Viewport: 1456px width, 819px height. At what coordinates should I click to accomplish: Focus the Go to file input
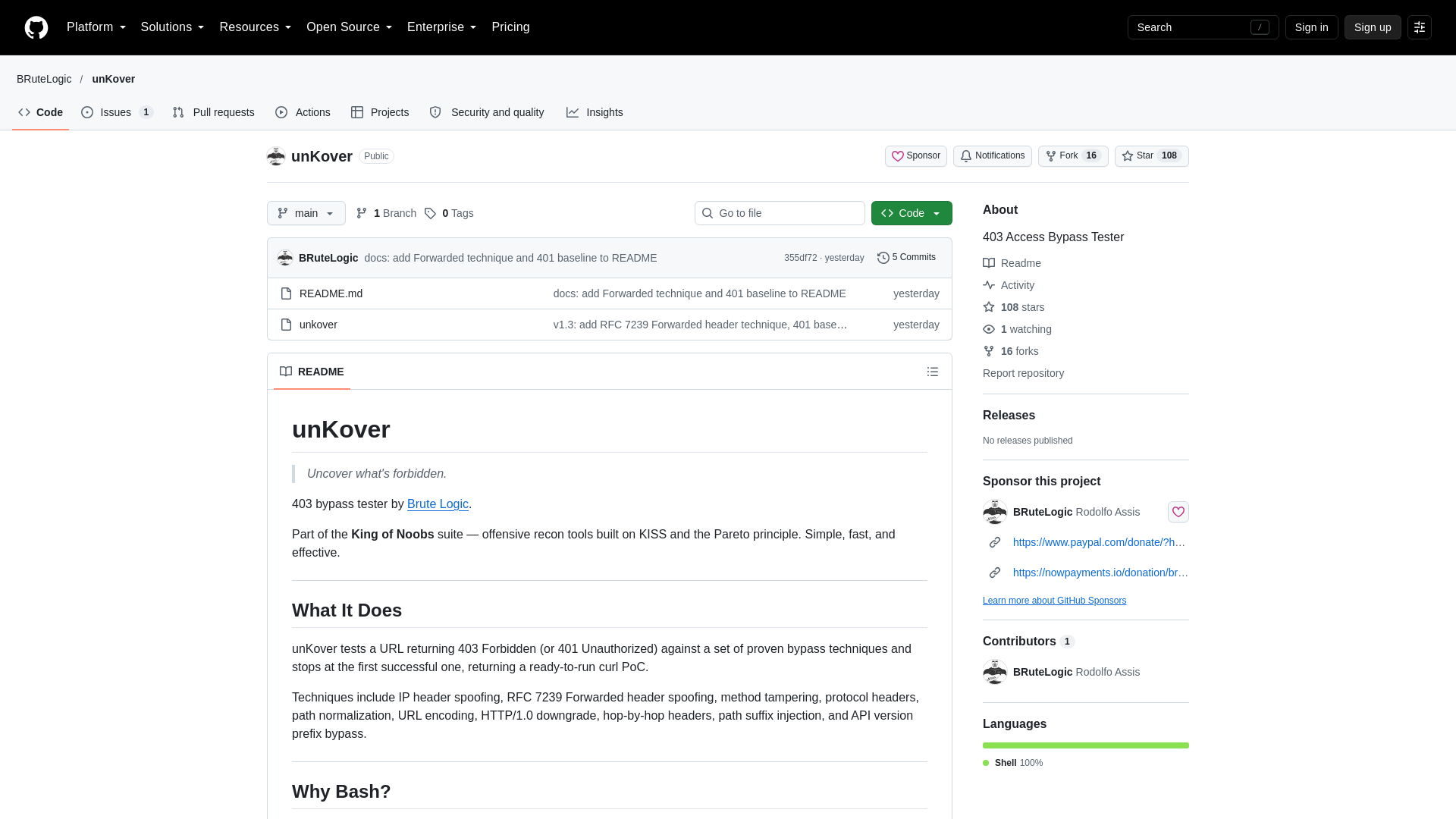pyautogui.click(x=780, y=213)
